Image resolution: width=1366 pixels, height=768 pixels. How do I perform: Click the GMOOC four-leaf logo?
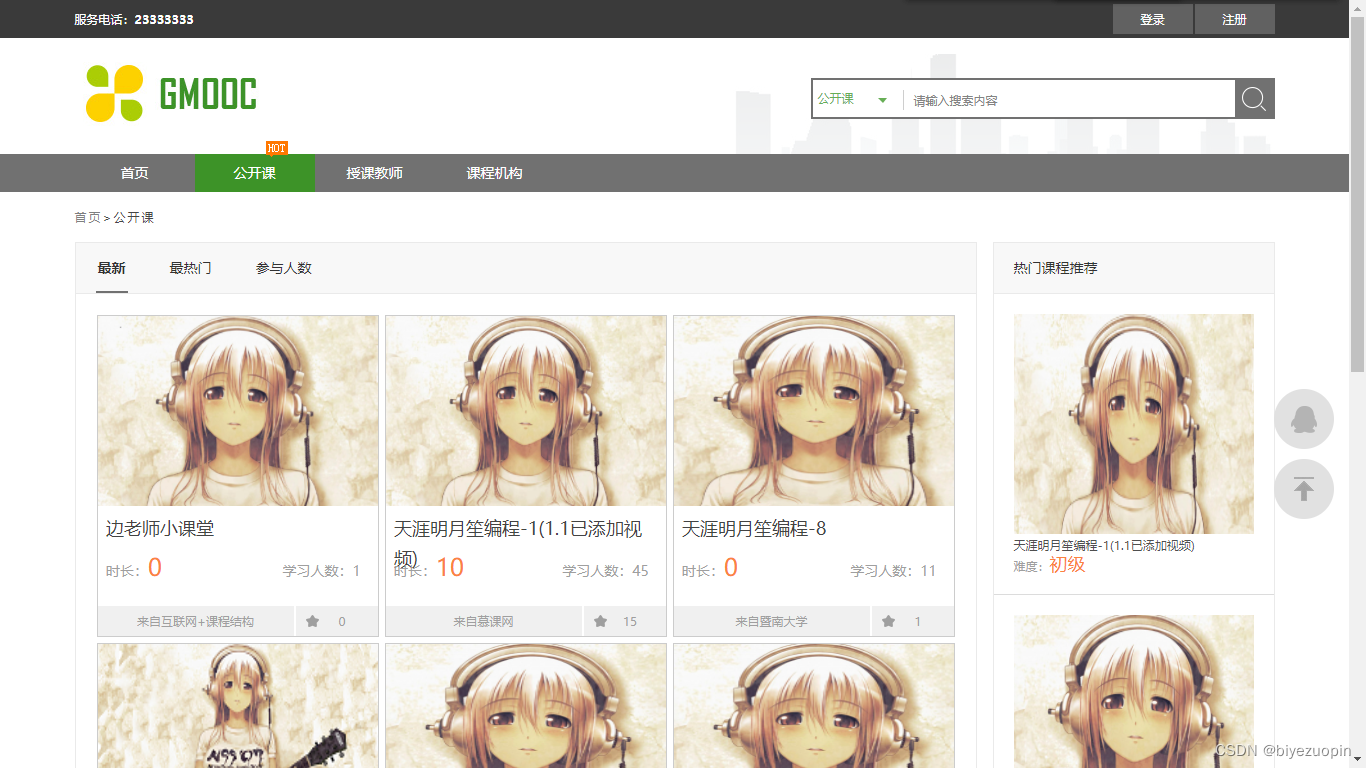pyautogui.click(x=115, y=94)
